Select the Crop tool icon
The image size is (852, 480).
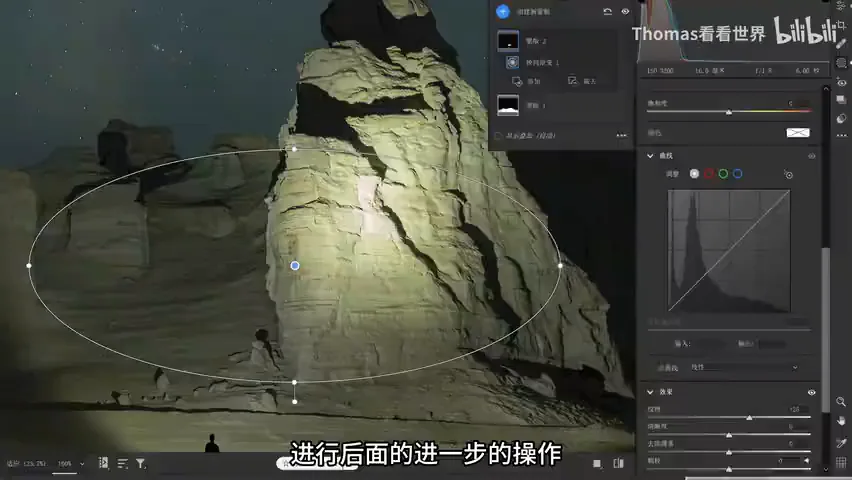[841, 25]
